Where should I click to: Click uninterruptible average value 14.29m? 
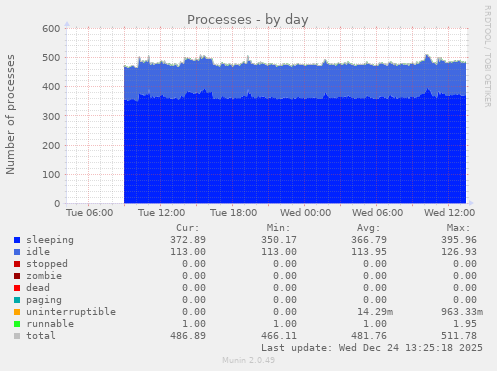pos(375,312)
